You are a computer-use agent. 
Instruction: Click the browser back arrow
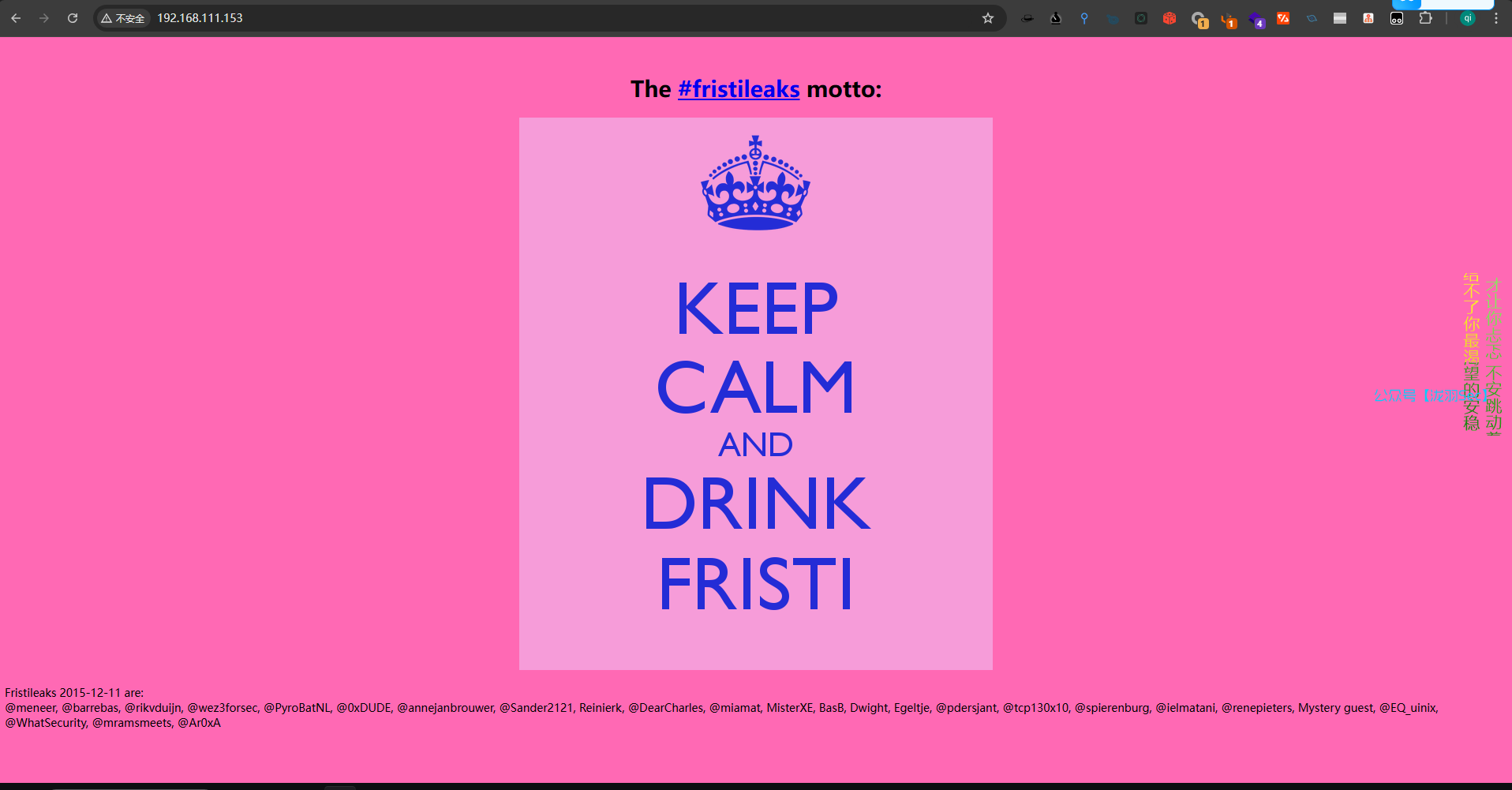(16, 18)
